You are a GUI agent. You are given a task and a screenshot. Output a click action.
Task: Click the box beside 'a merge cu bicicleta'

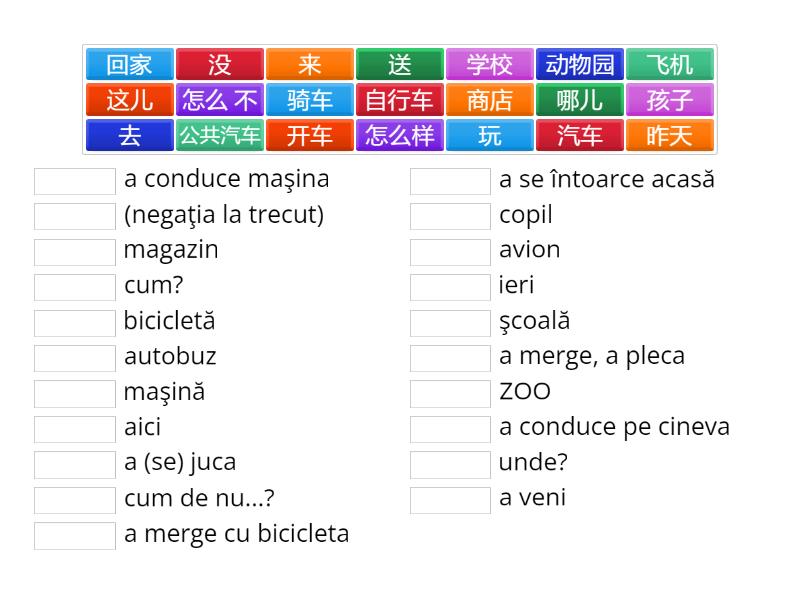75,536
